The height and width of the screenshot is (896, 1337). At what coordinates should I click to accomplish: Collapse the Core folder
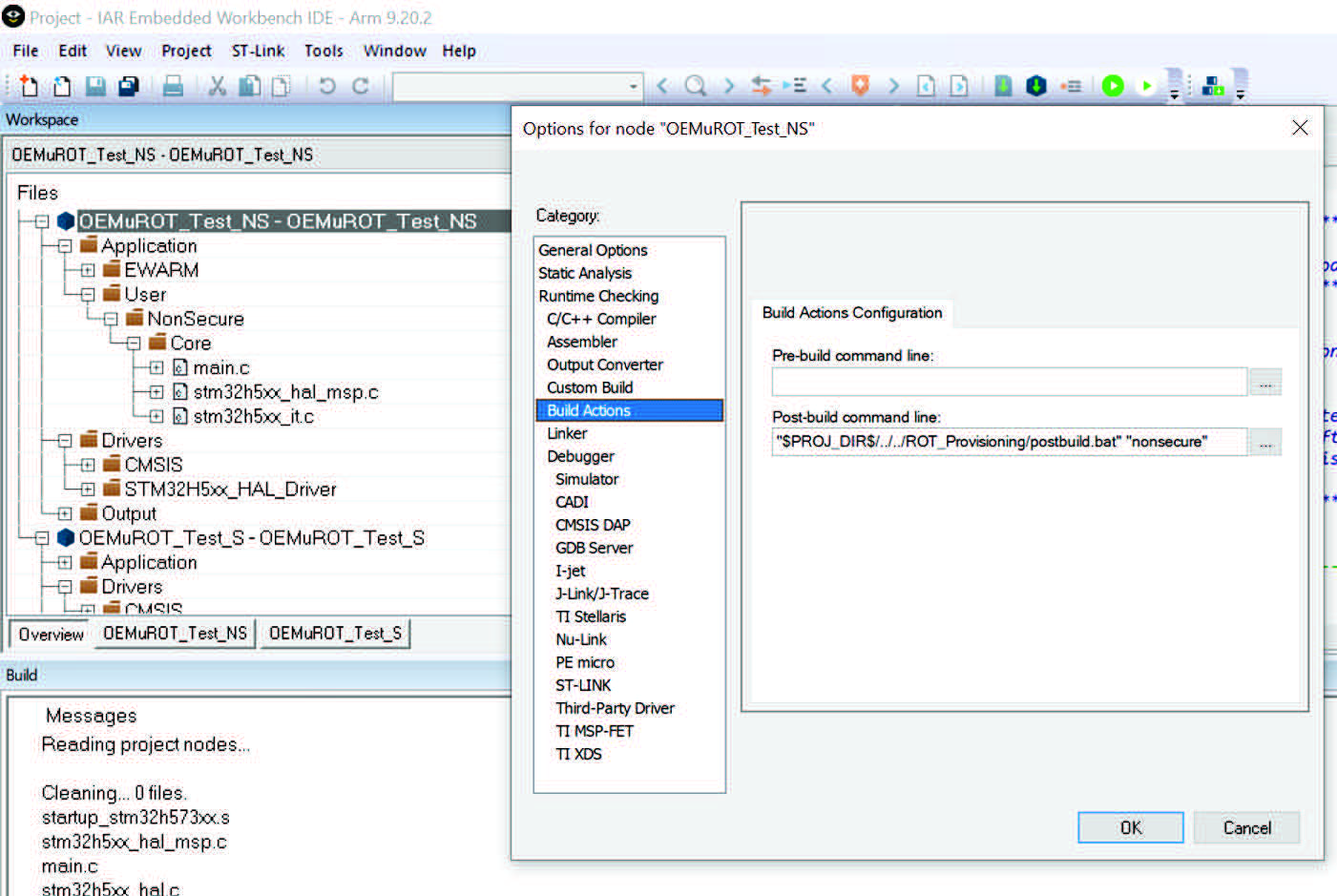(134, 344)
